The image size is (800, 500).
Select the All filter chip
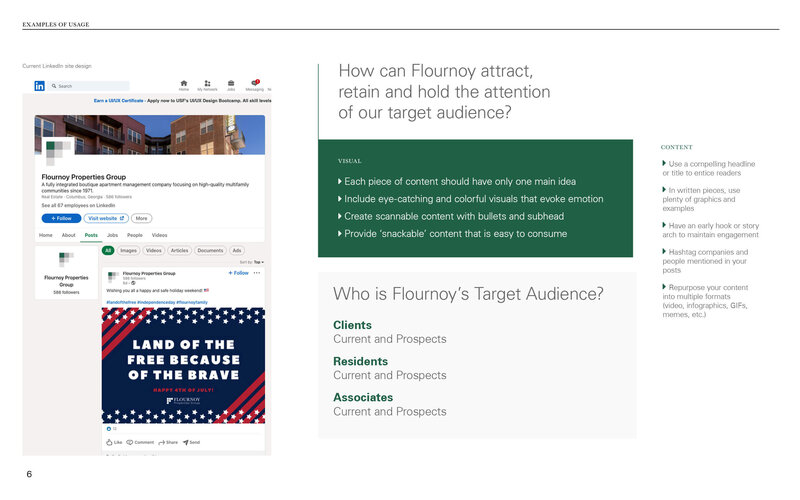click(x=108, y=250)
